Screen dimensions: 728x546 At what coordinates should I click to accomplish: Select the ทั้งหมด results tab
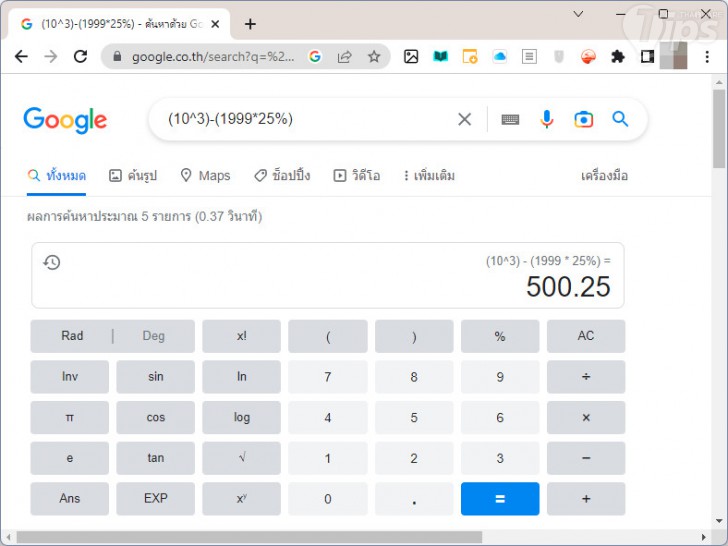tap(57, 176)
